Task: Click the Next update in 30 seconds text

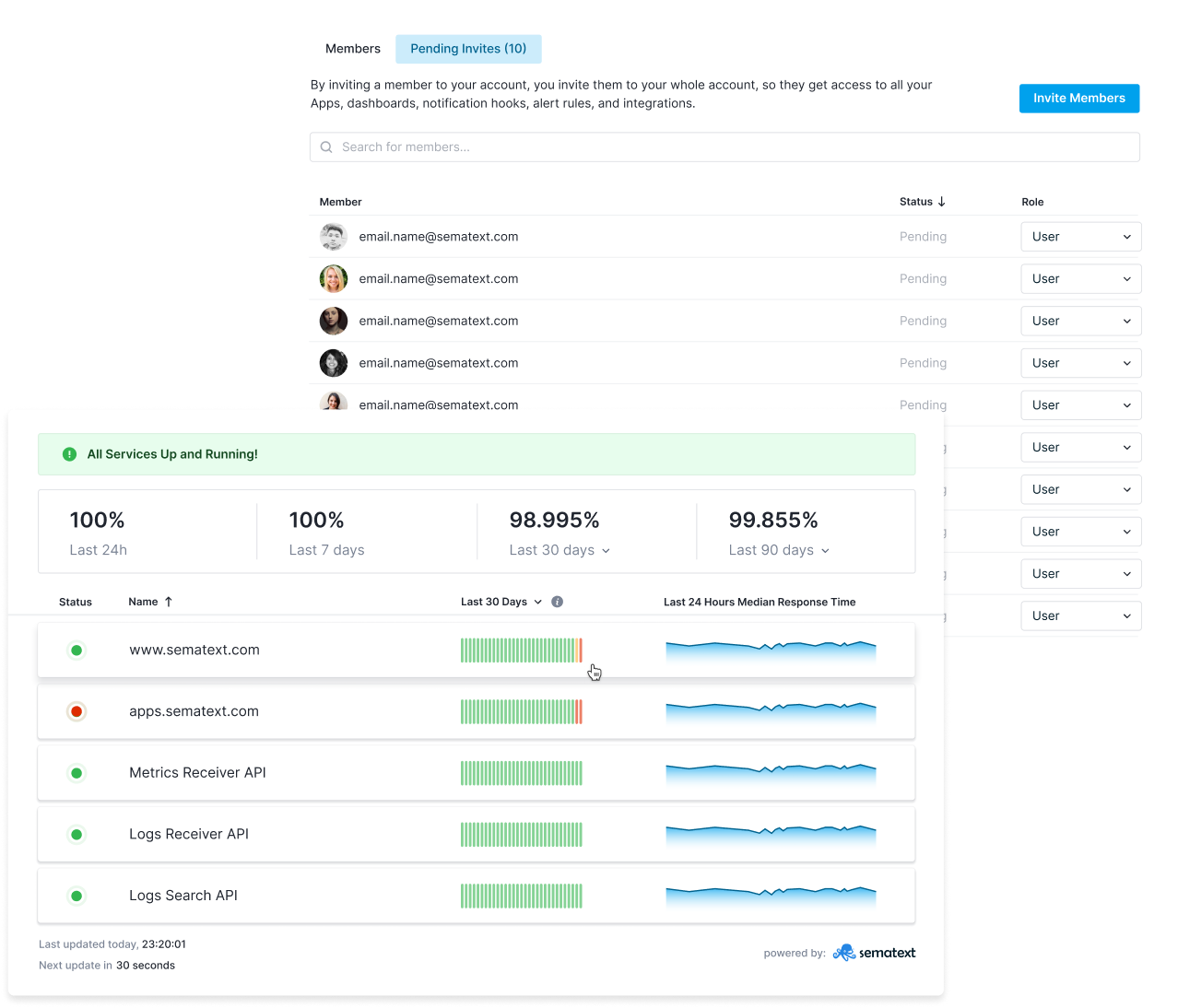Action: [107, 966]
